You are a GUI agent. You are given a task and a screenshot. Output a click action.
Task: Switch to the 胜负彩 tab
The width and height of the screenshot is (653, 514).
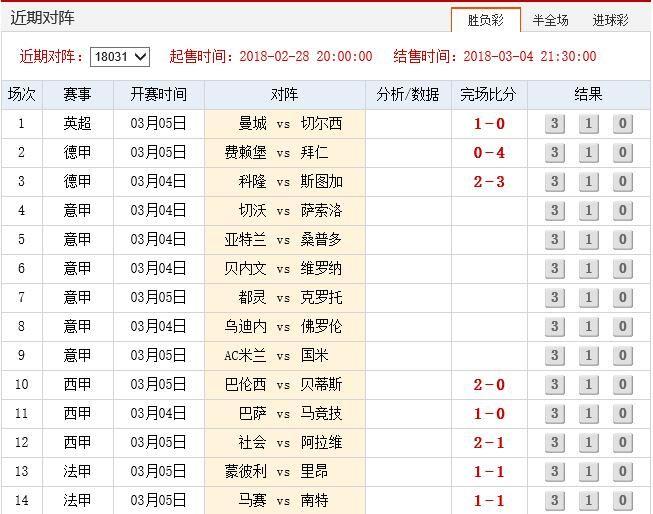coord(486,20)
